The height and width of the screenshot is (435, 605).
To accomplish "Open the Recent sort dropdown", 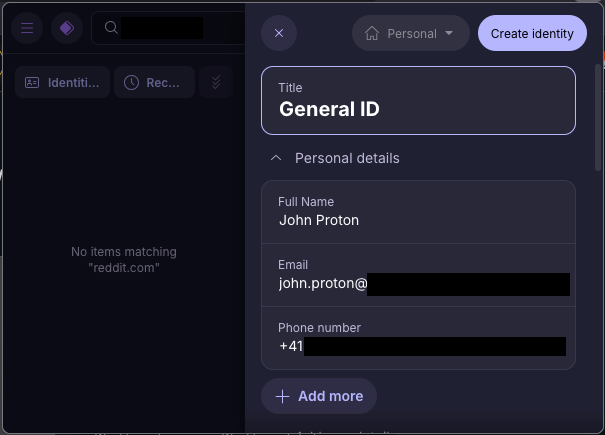I will [154, 82].
